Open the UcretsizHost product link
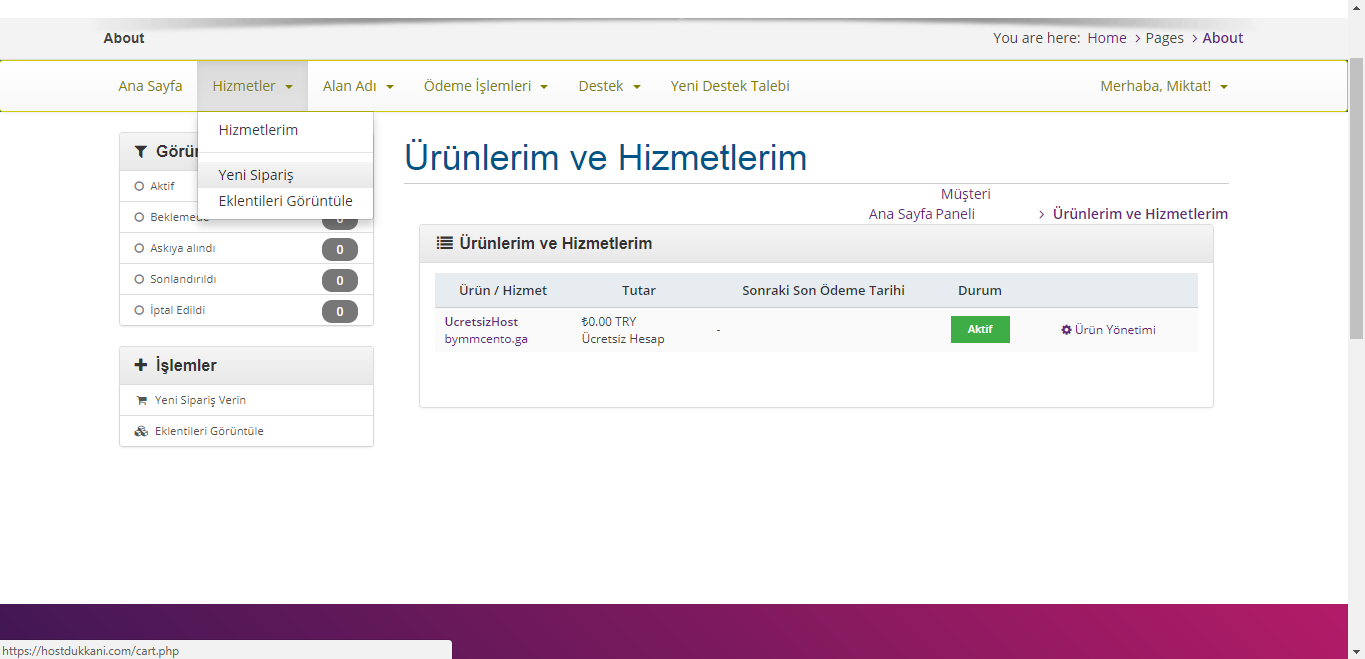The width and height of the screenshot is (1365, 659). pos(481,322)
